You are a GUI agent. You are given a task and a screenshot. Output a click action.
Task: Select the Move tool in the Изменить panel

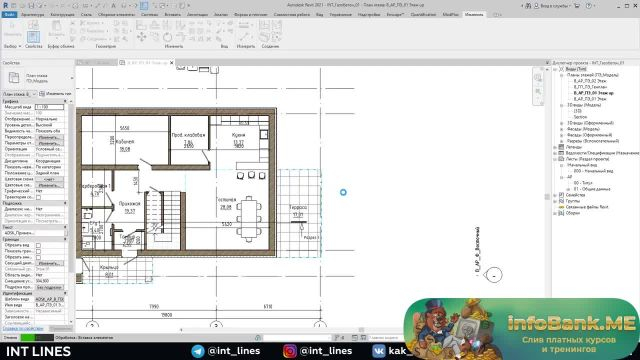(142, 37)
